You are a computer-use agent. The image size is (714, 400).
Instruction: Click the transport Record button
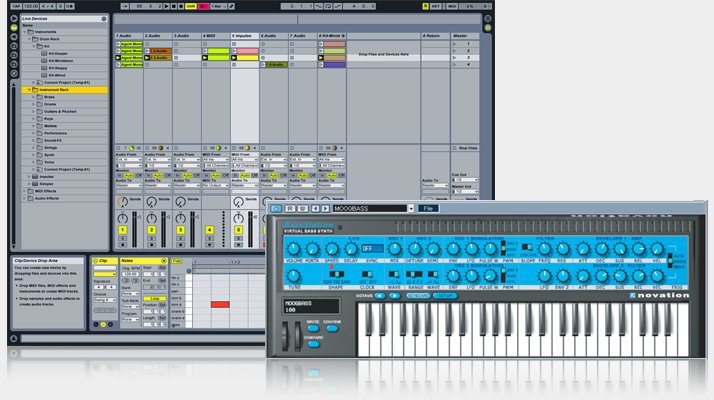point(181,6)
